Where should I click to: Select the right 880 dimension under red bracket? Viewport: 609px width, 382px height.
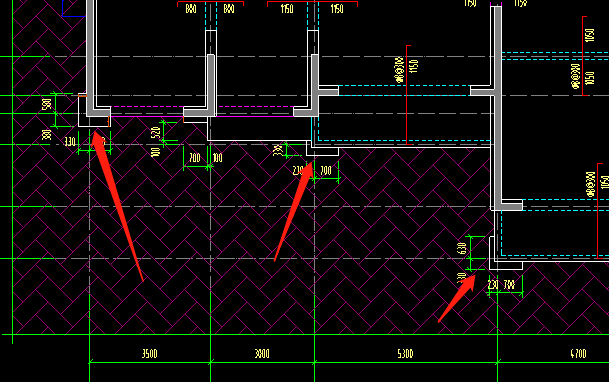(229, 9)
